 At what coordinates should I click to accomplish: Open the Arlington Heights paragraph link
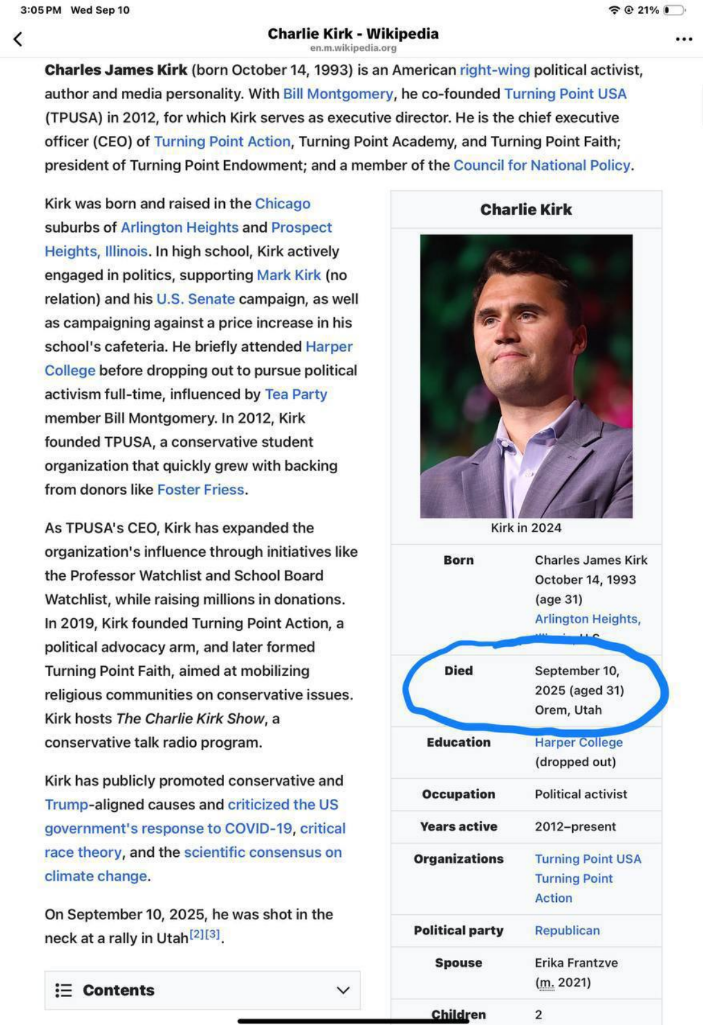point(179,228)
